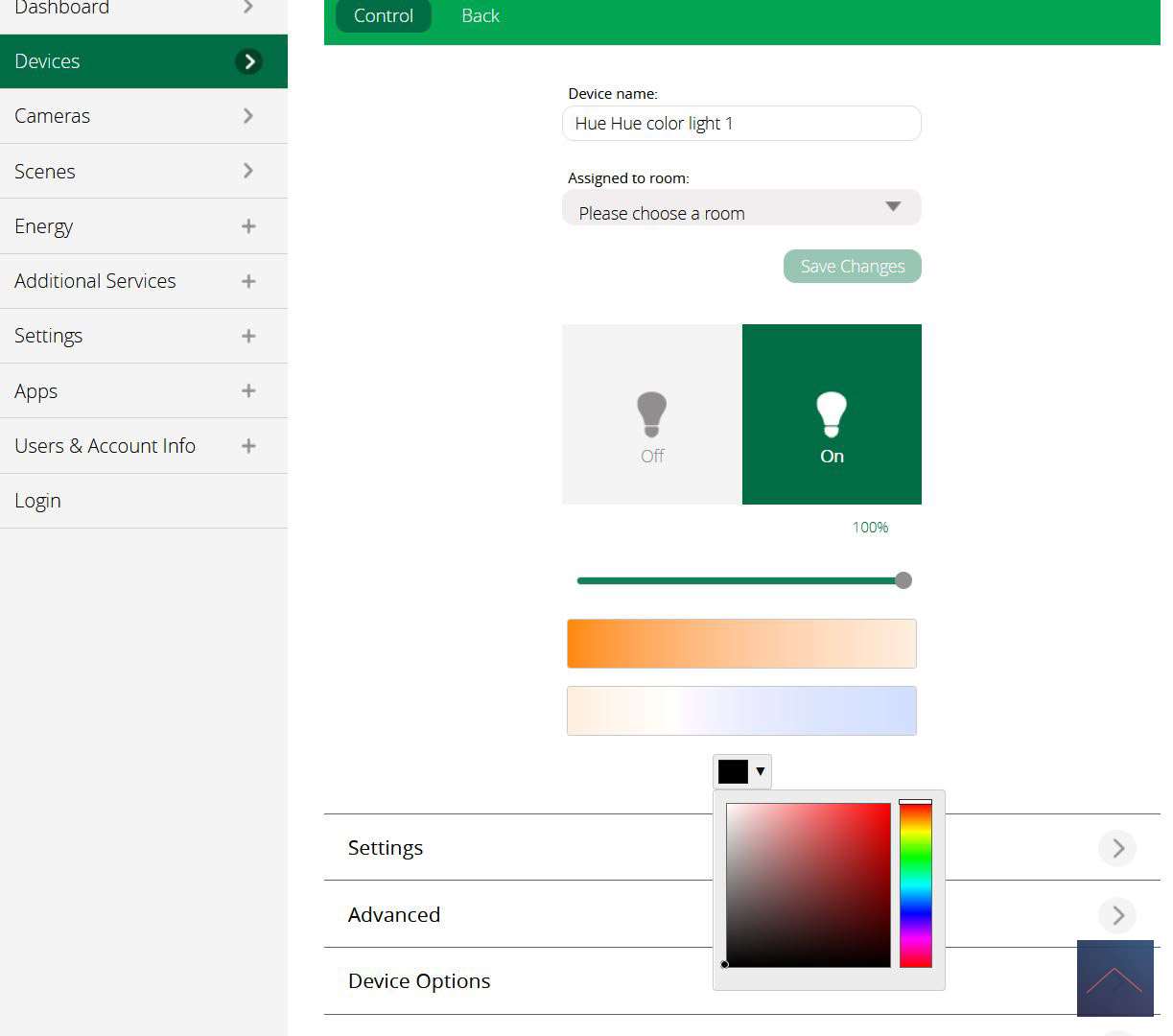Open the black color picker dropdown
This screenshot has height=1036, width=1173.
[742, 771]
